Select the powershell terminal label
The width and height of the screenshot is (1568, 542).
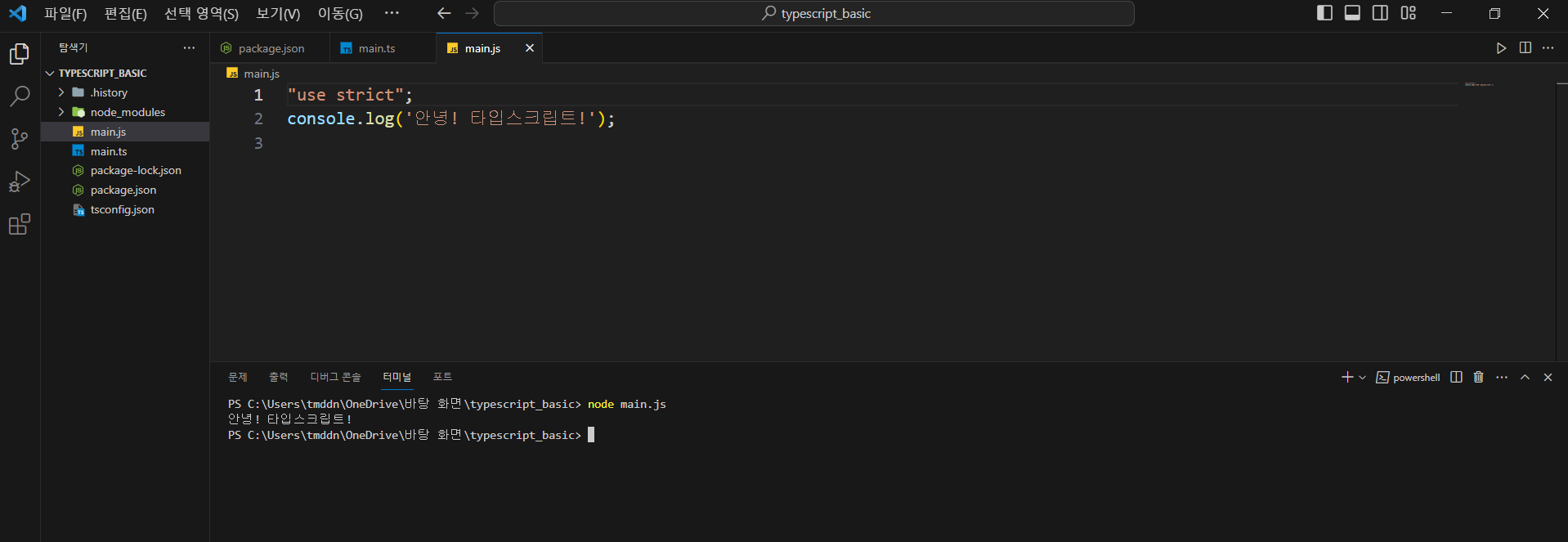point(1409,378)
